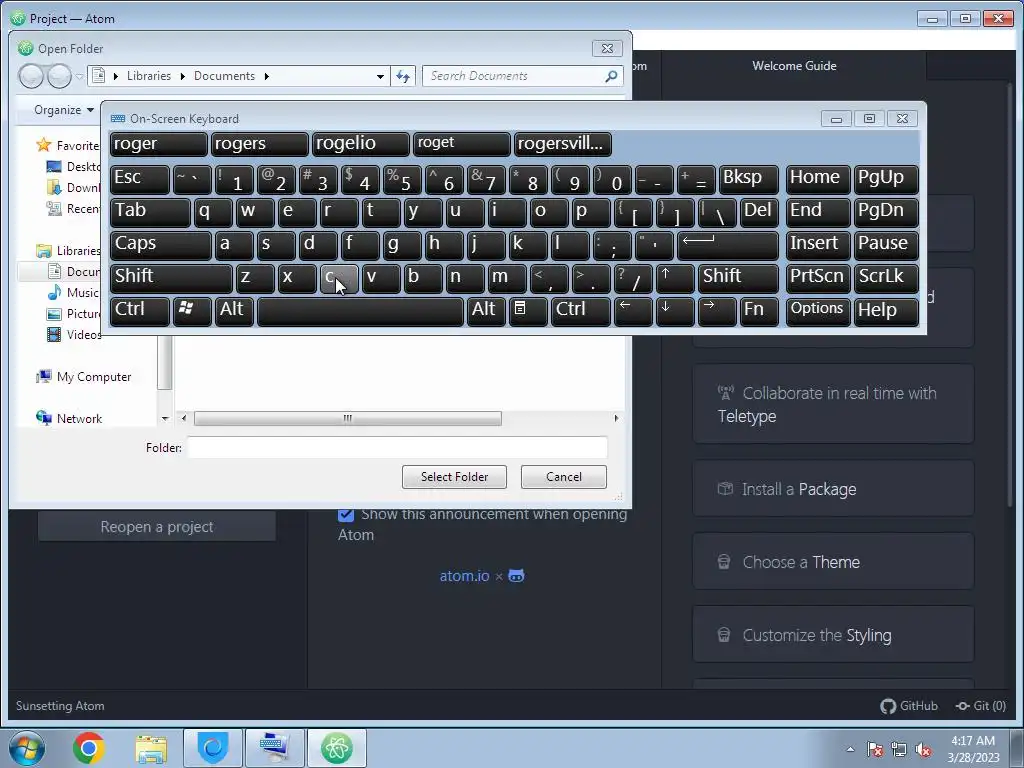Toggle the right Shift key on the keyboard
The width and height of the screenshot is (1024, 768).
pyautogui.click(x=739, y=278)
